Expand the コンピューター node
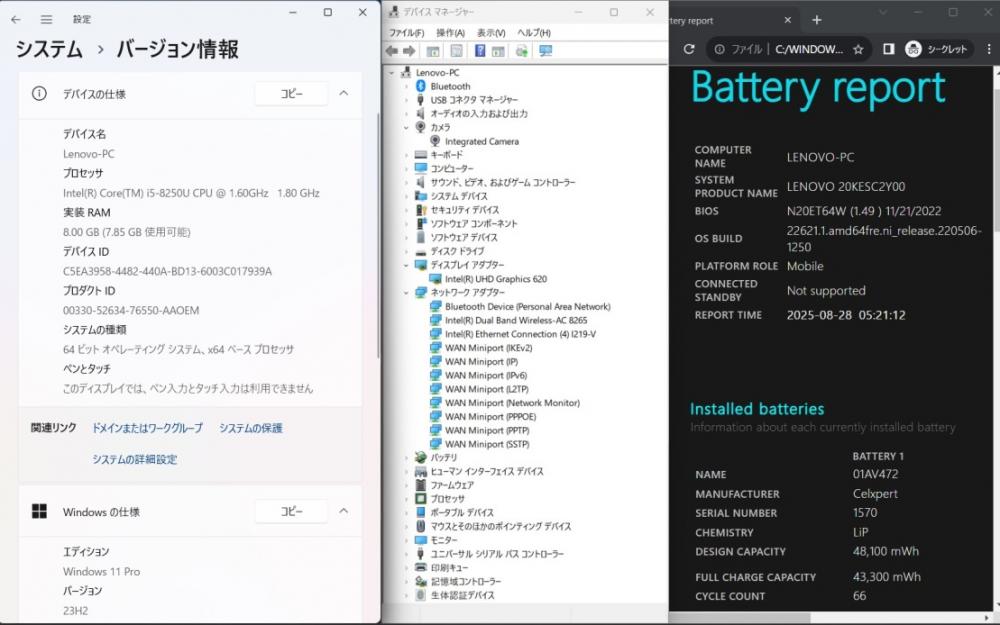The height and width of the screenshot is (625, 1000). pos(406,168)
